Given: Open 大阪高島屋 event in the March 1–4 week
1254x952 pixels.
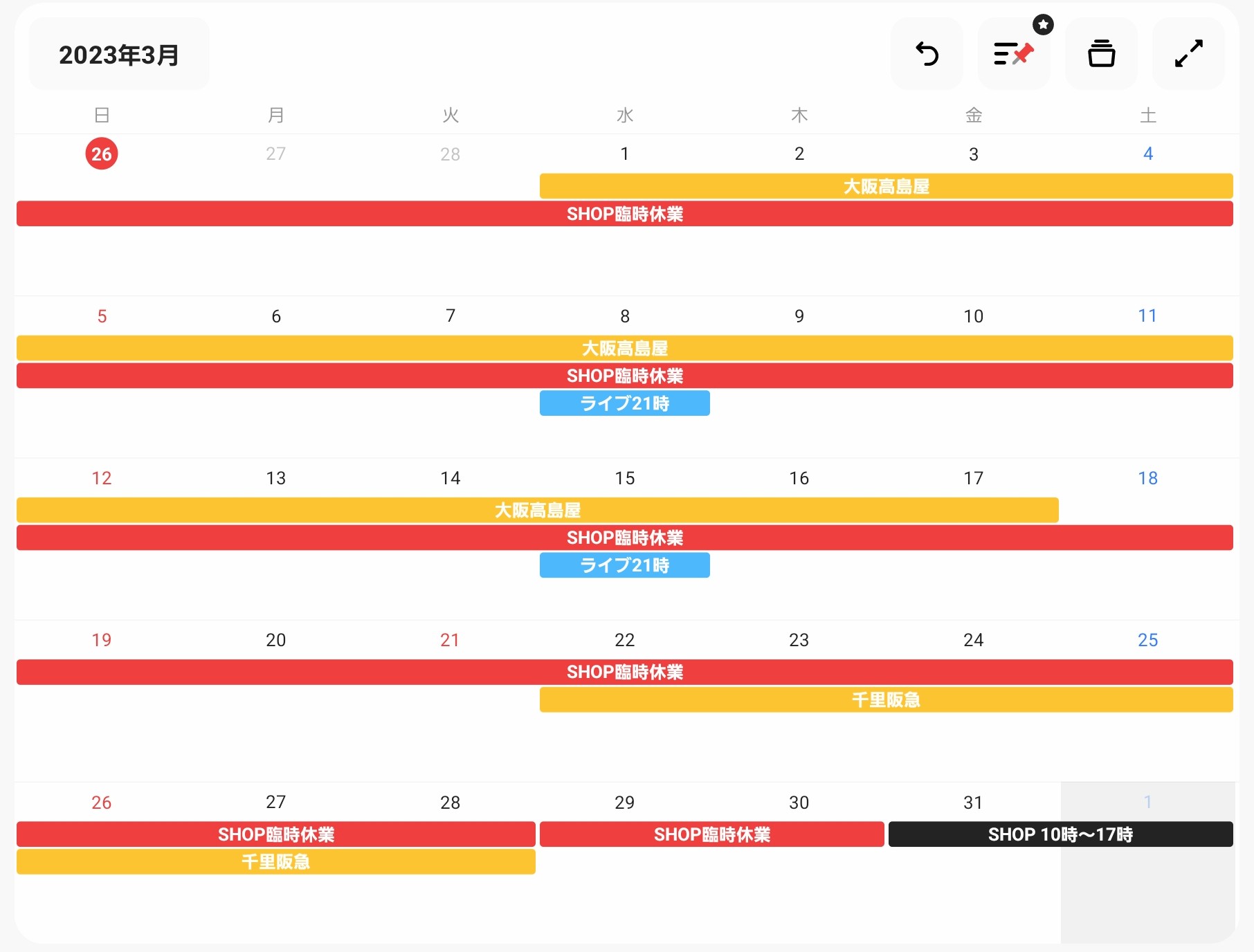Looking at the screenshot, I should (886, 186).
